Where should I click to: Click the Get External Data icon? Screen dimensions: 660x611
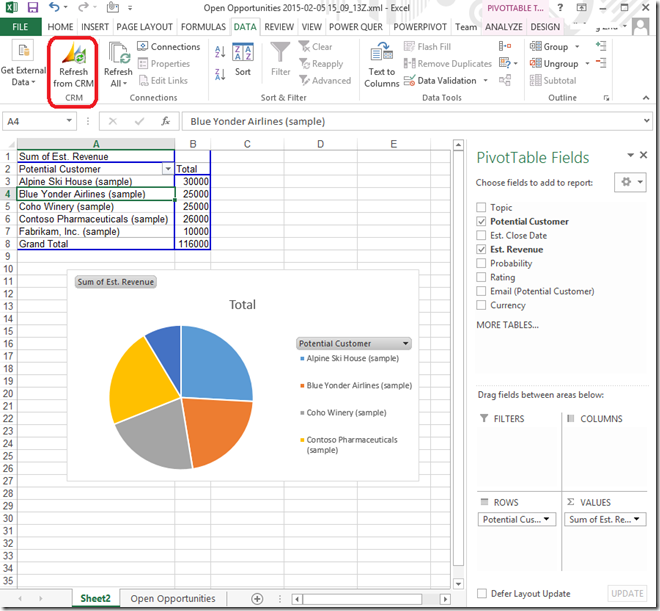pyautogui.click(x=24, y=52)
